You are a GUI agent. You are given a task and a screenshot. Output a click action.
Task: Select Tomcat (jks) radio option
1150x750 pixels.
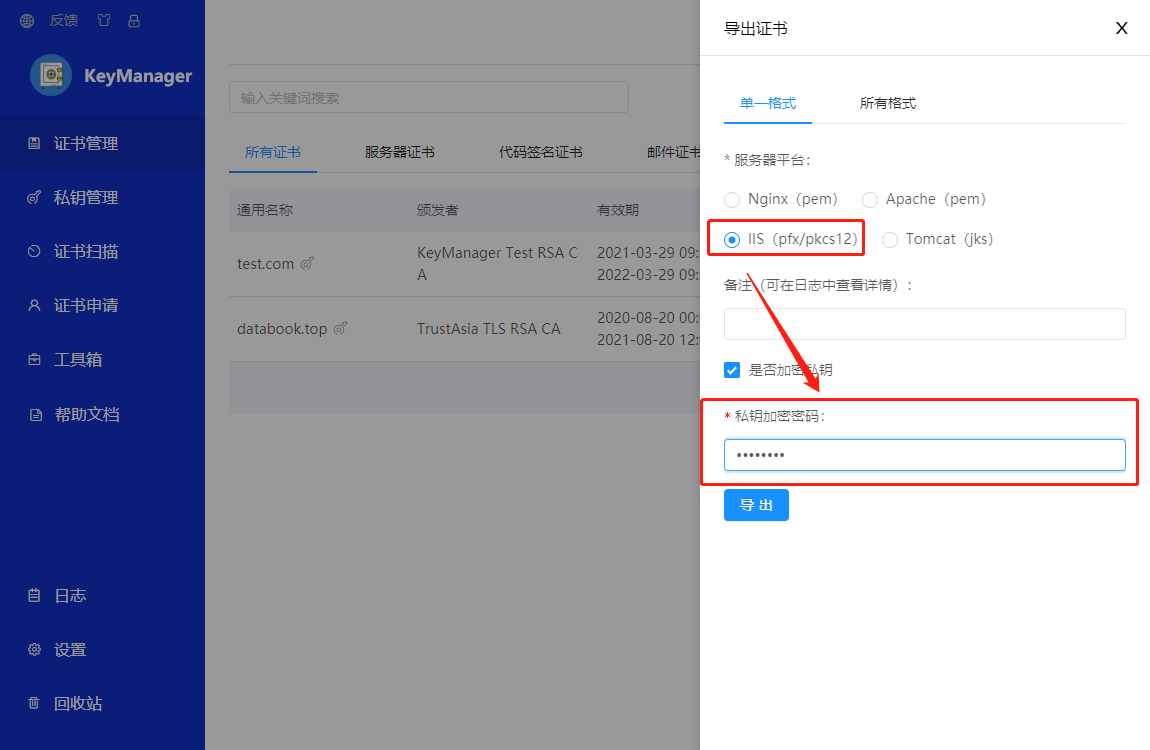point(890,240)
